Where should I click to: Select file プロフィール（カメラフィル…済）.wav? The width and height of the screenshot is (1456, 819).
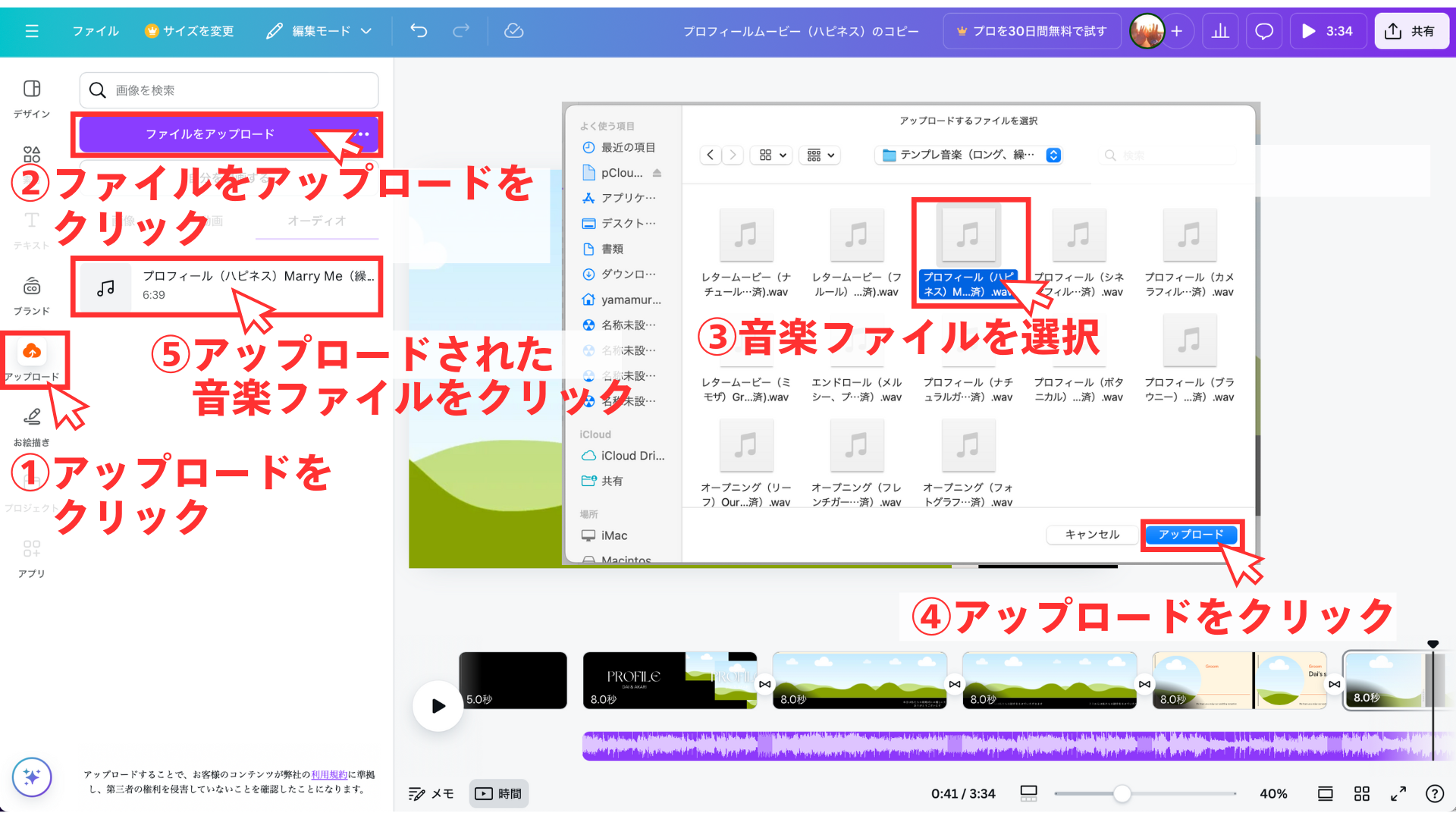point(1189,253)
